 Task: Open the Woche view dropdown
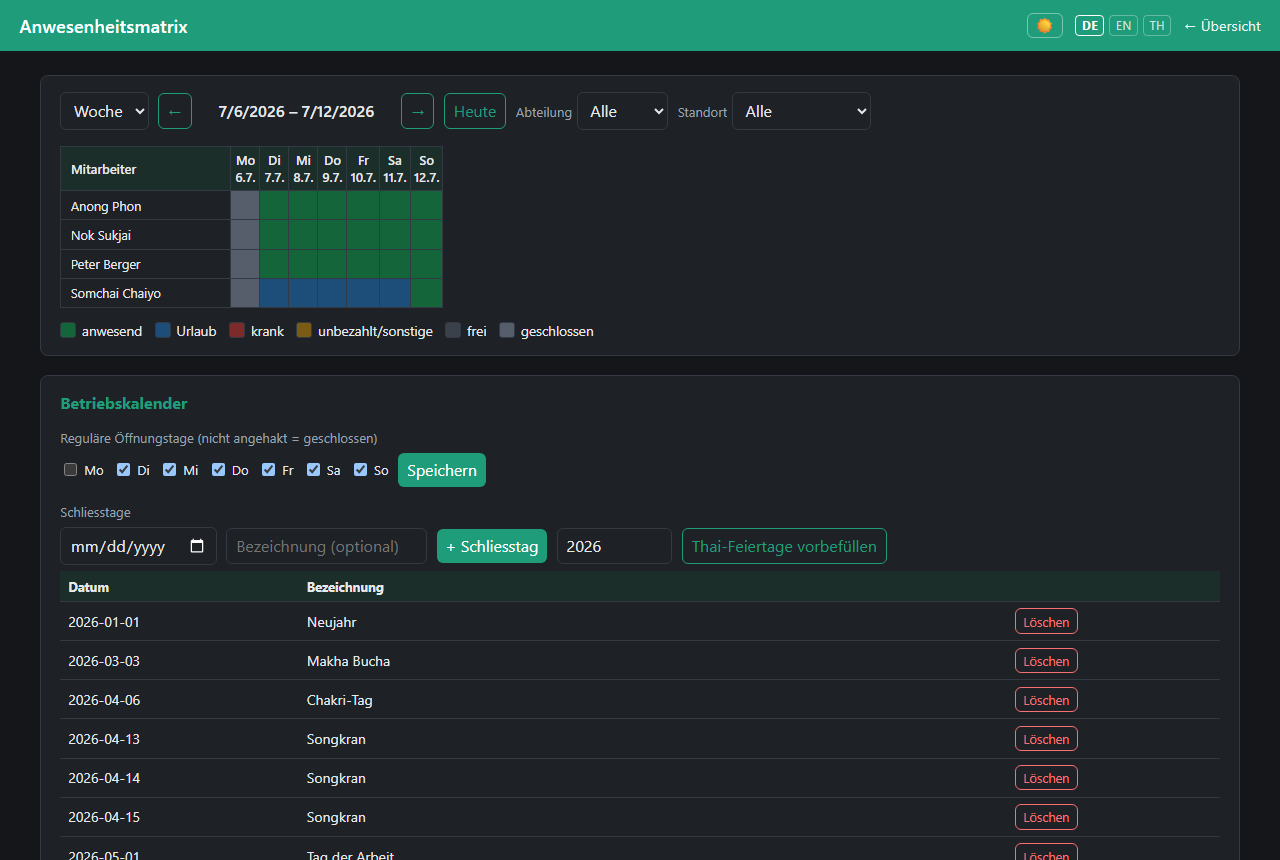[x=104, y=111]
